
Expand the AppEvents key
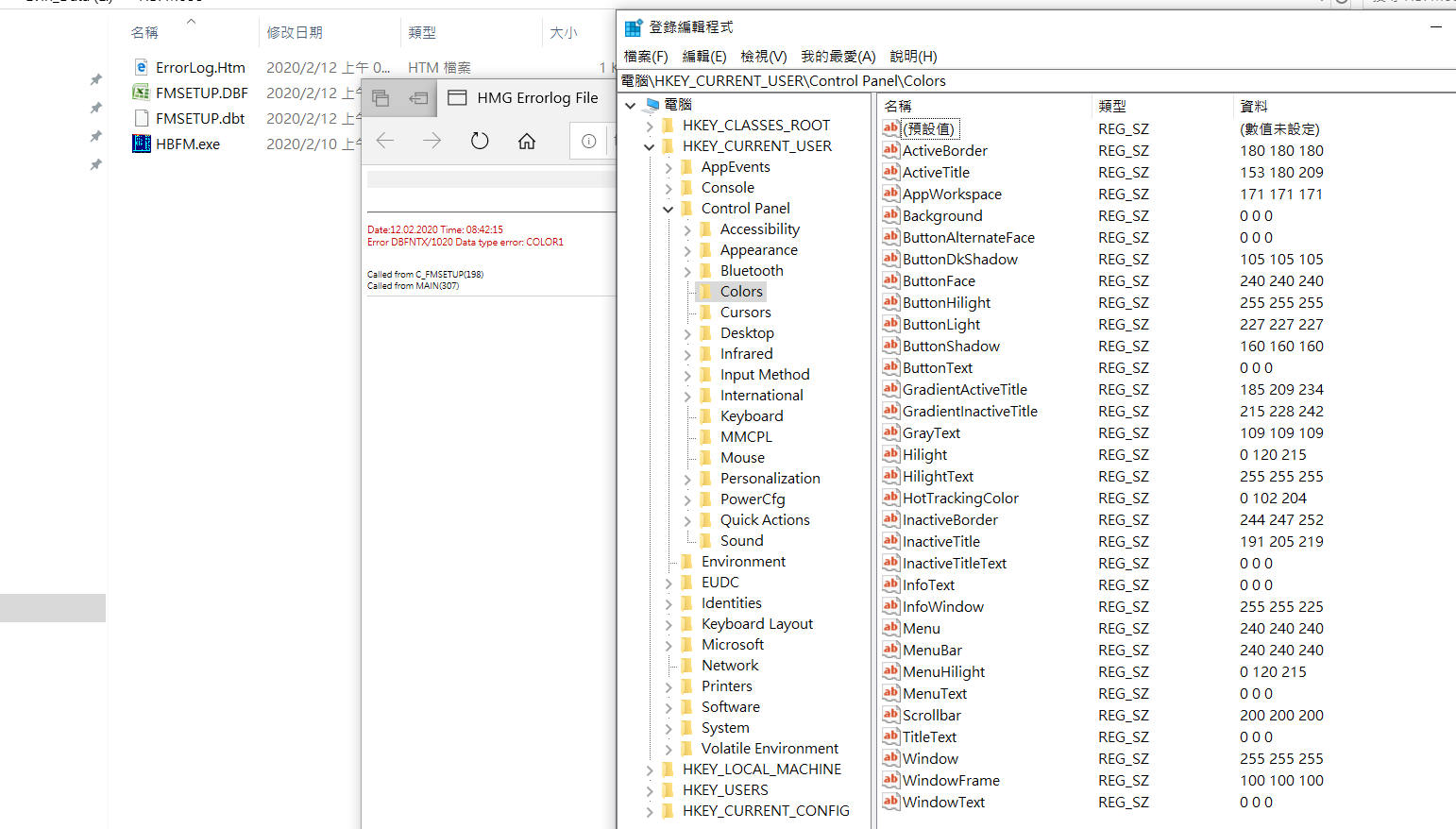click(x=668, y=167)
